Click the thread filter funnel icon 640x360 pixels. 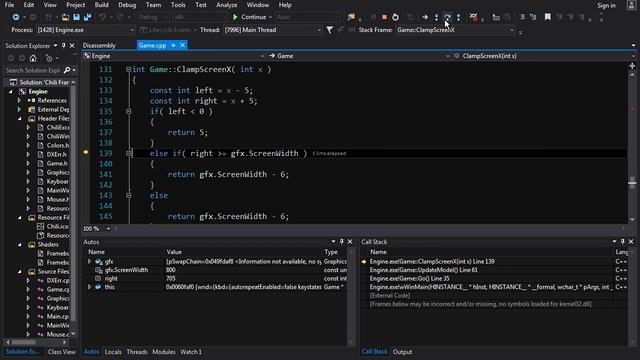coord(329,30)
